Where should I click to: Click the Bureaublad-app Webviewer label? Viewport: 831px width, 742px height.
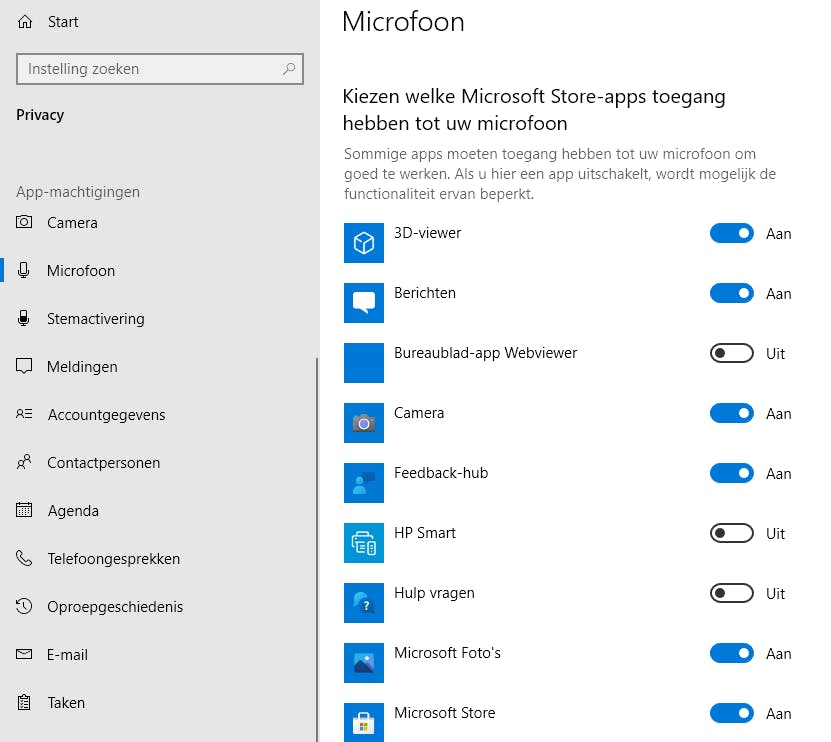pos(485,353)
